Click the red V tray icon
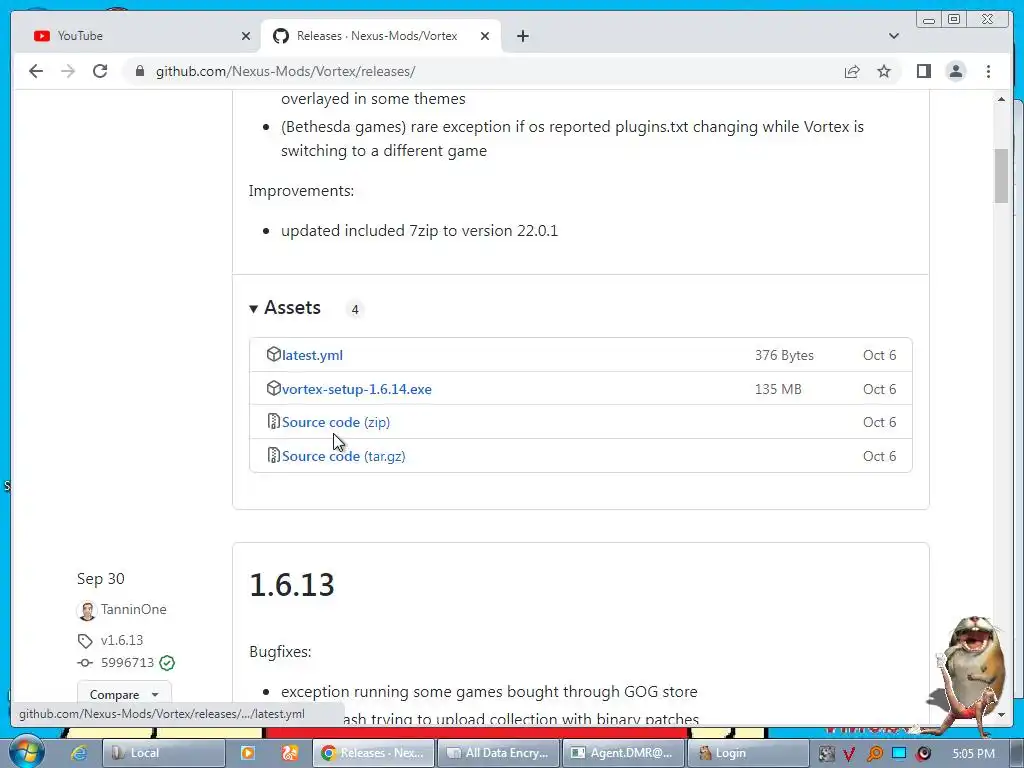Viewport: 1024px width, 768px height. [849, 754]
